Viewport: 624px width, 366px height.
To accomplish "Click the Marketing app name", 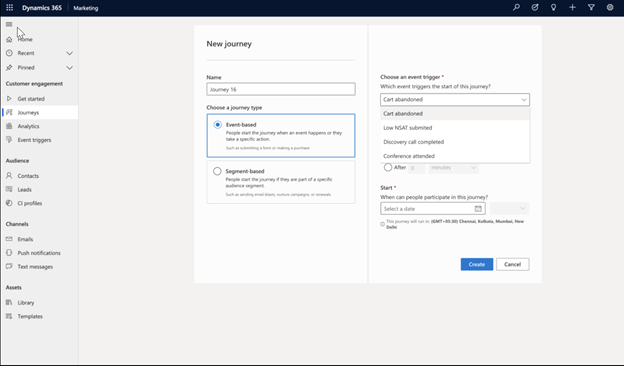I will click(86, 8).
